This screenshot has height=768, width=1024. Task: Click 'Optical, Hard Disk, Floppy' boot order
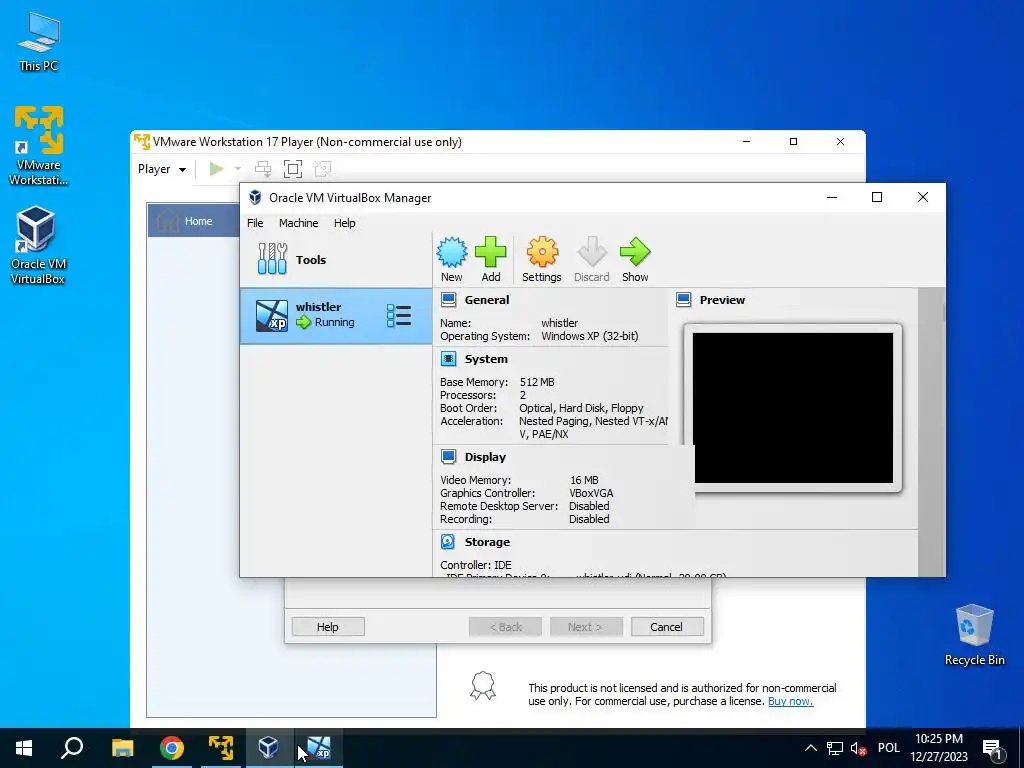click(x=581, y=408)
